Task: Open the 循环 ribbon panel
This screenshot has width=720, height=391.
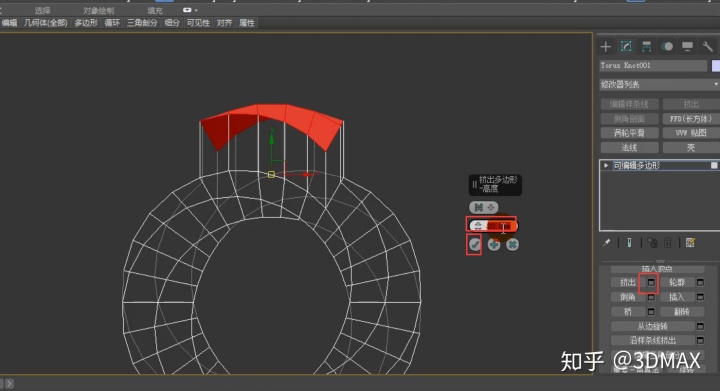Action: [x=112, y=22]
